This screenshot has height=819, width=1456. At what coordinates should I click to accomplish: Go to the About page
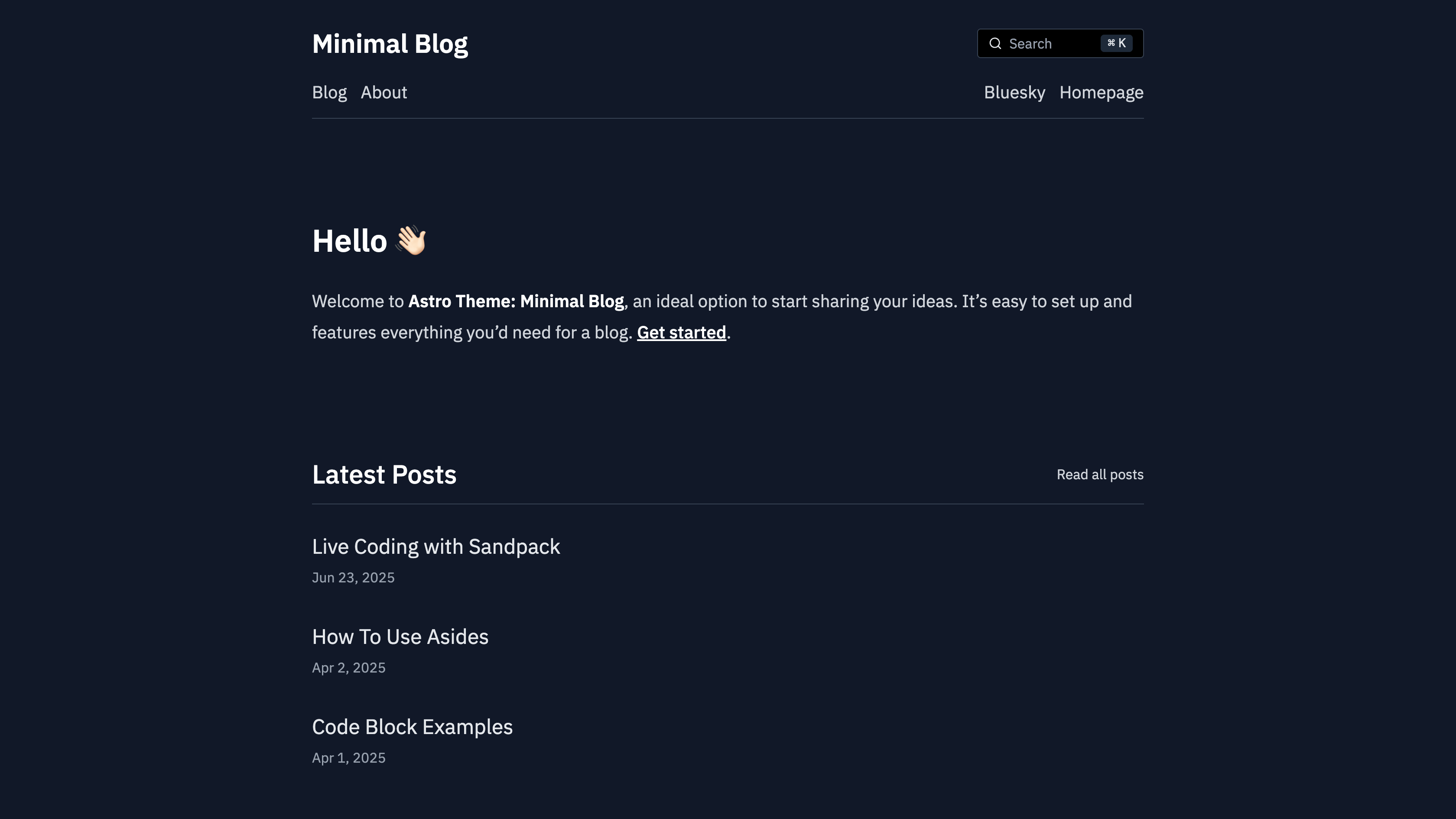384,93
